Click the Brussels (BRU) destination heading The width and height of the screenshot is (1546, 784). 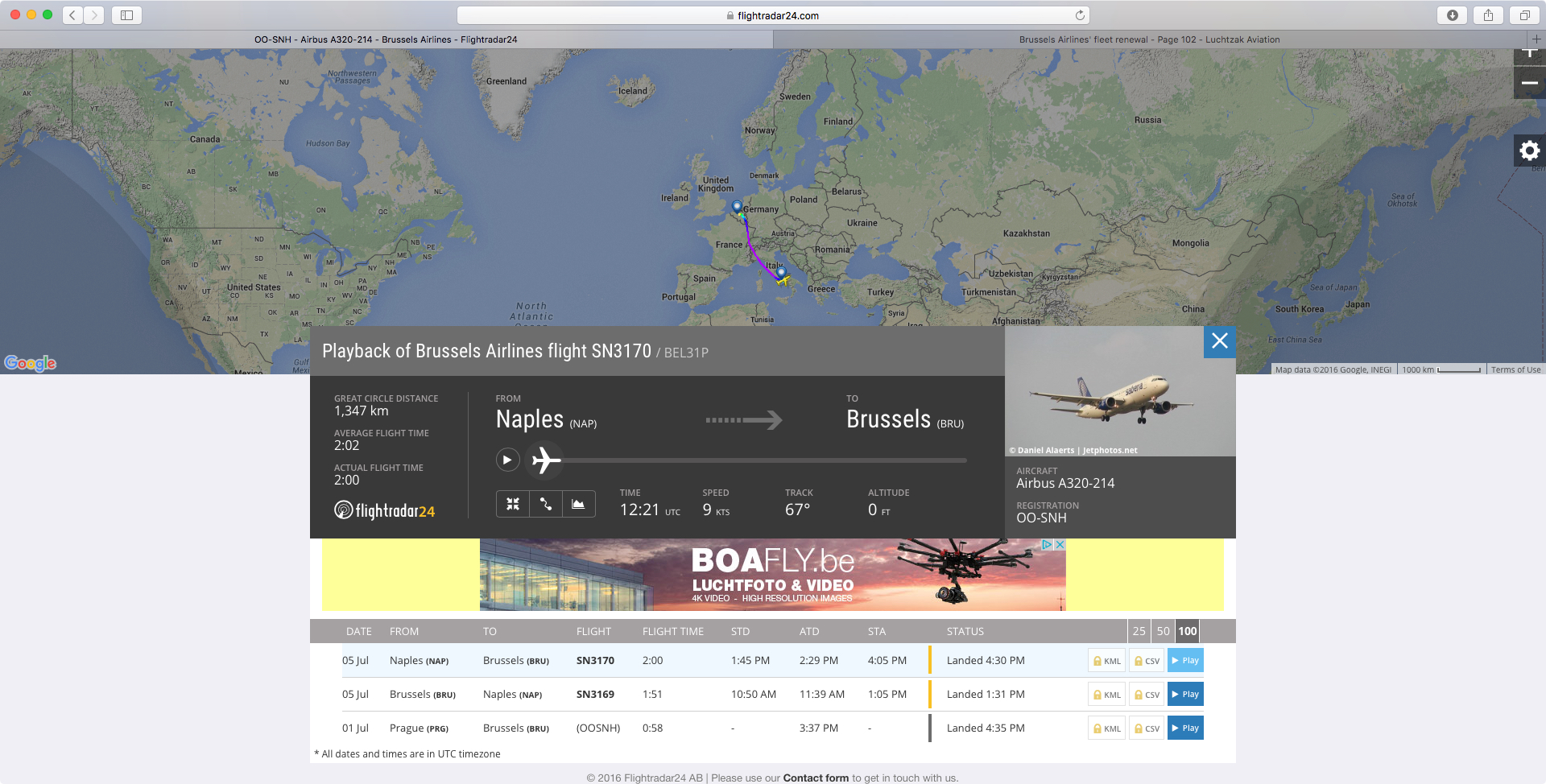click(905, 419)
